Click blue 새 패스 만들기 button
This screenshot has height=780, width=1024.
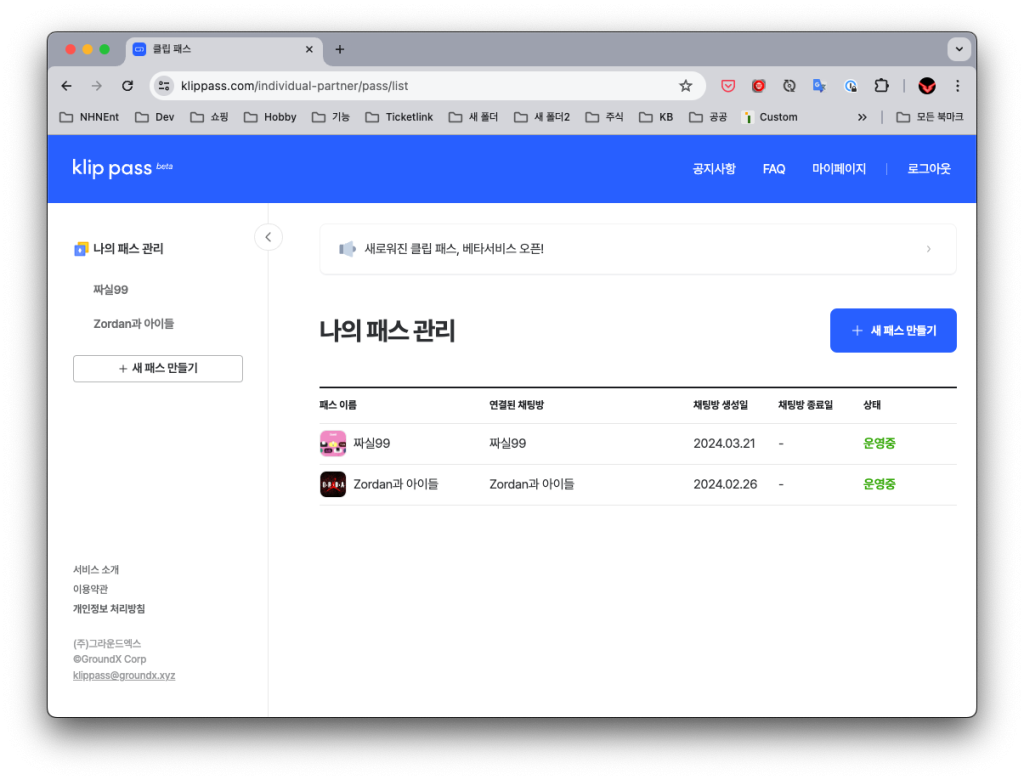(893, 331)
